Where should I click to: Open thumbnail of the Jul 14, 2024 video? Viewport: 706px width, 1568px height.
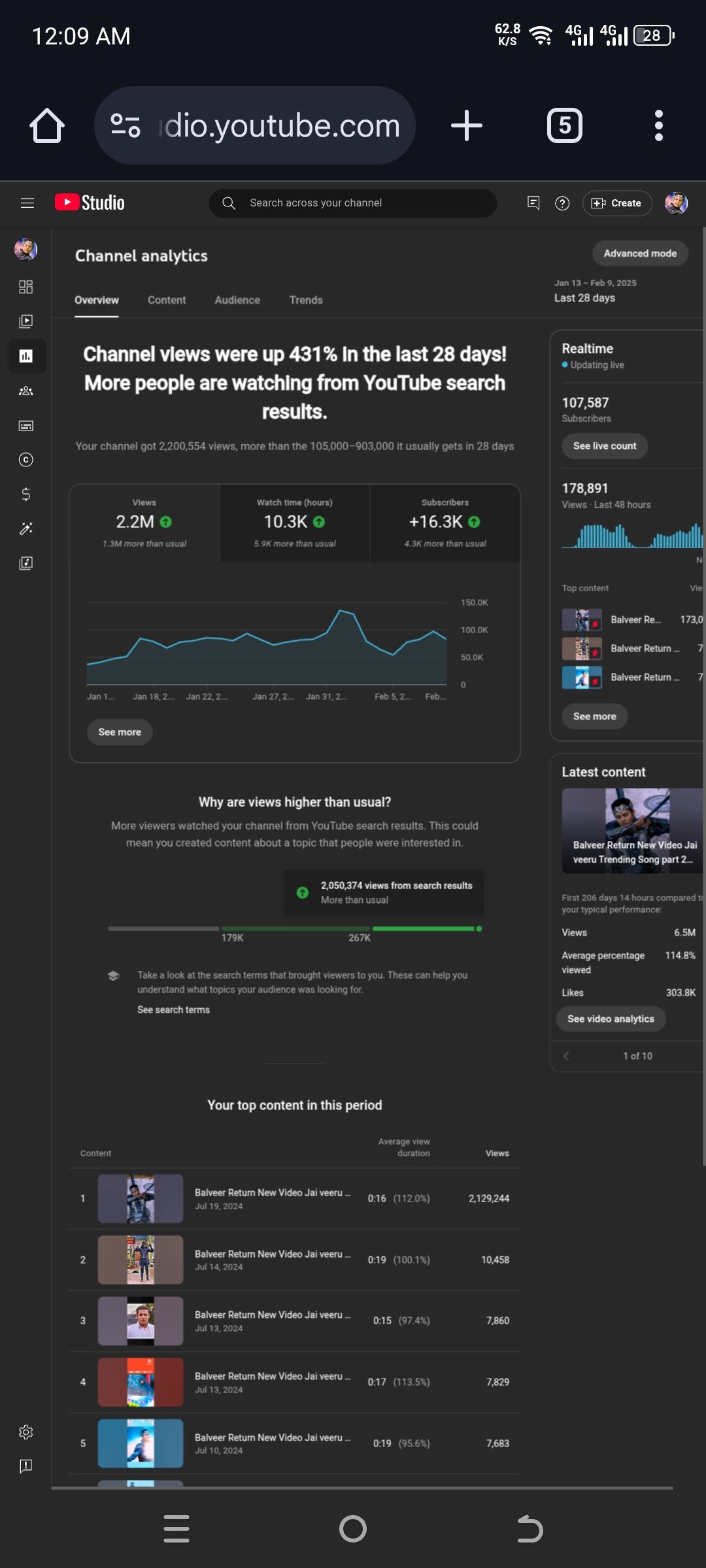[141, 1260]
